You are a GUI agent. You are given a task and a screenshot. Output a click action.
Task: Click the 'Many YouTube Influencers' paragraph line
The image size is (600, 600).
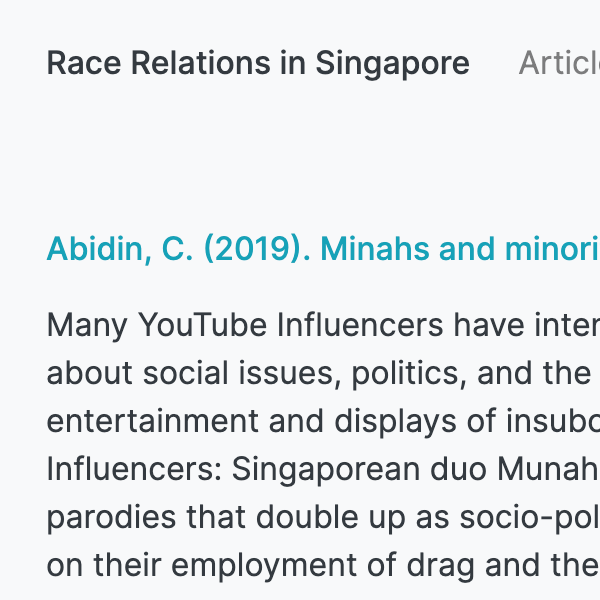coord(323,326)
